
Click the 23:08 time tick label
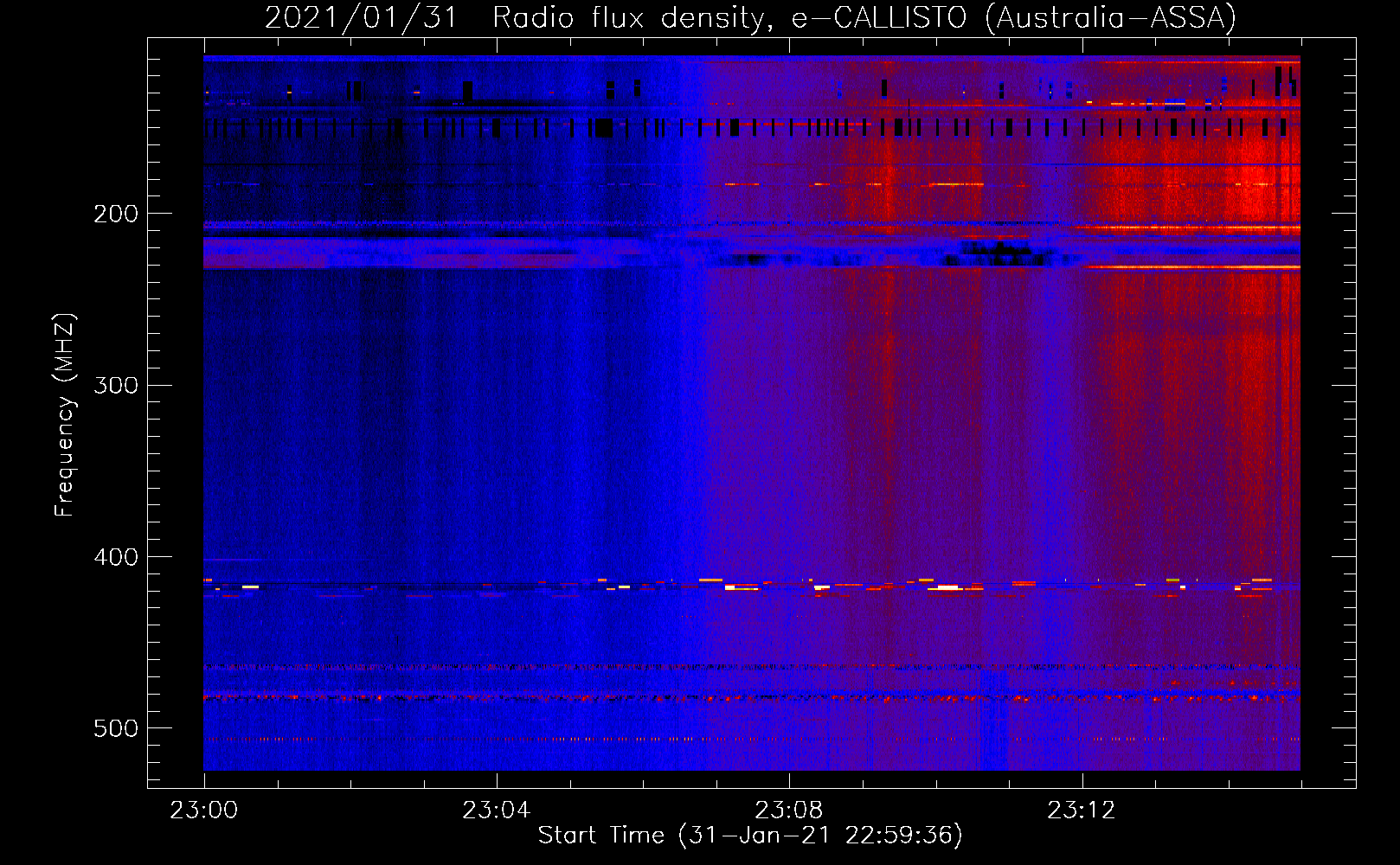tap(789, 811)
